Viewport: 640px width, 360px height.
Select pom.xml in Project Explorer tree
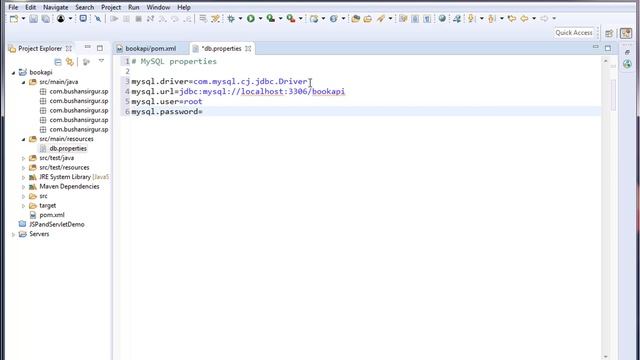point(51,215)
